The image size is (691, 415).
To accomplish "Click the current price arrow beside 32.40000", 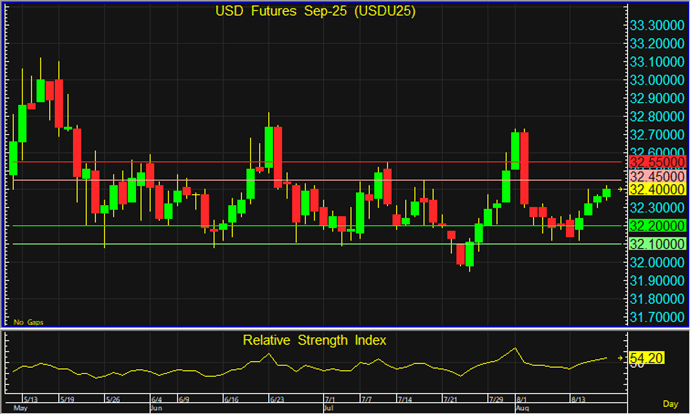I will pyautogui.click(x=621, y=188).
